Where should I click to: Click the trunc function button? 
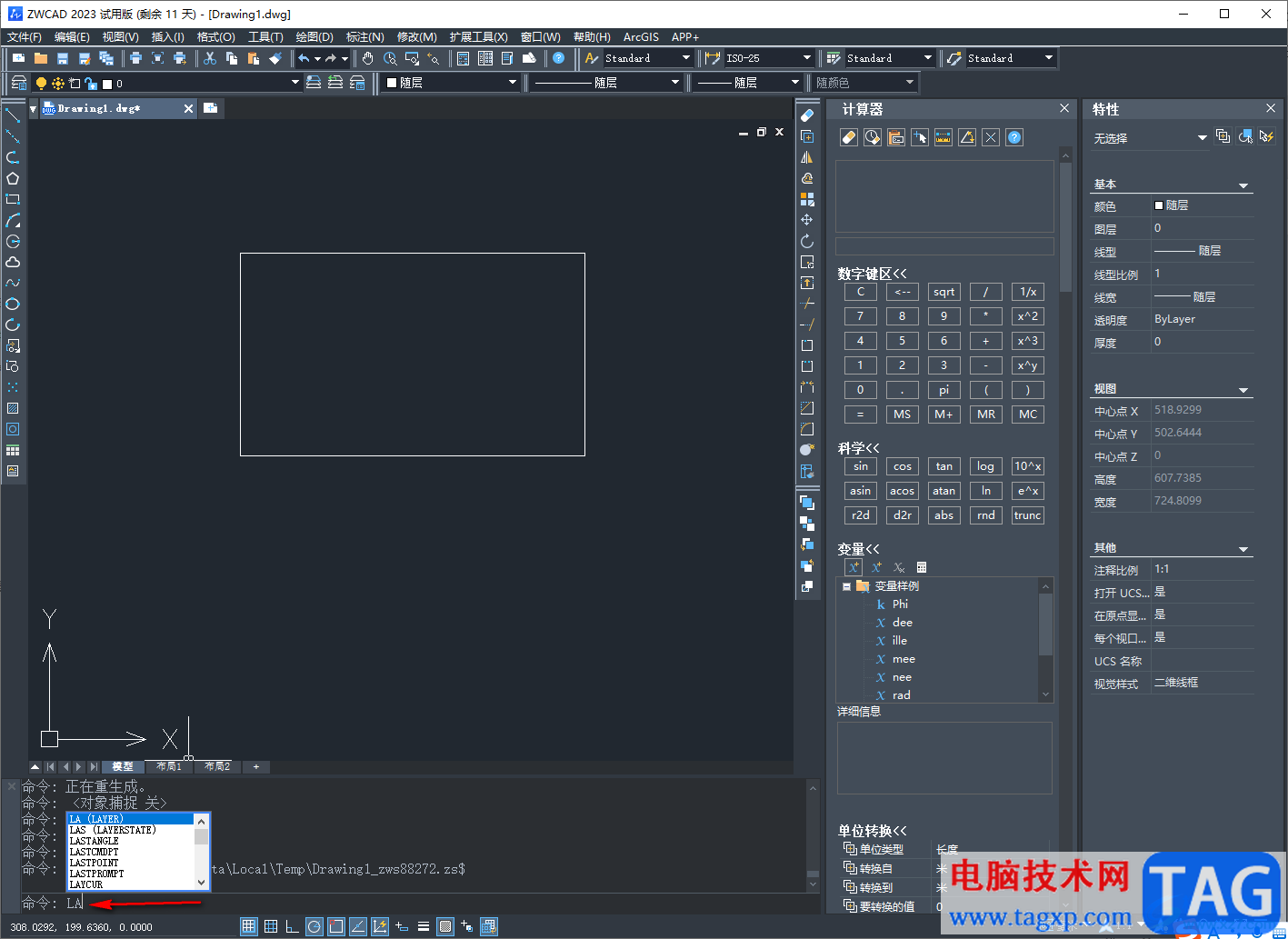1027,515
